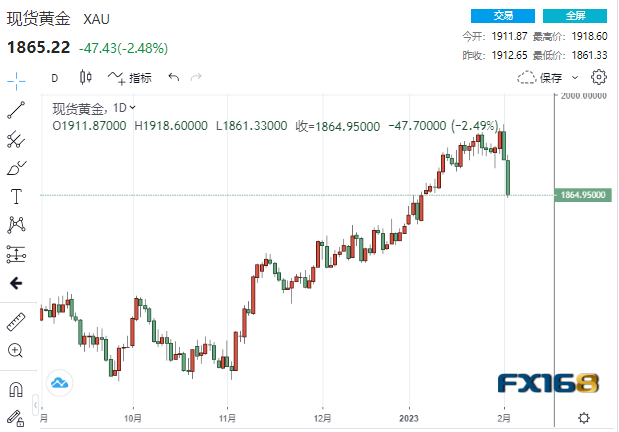Open the pitchfork tool
This screenshot has width=619, height=432.
pos(16,139)
